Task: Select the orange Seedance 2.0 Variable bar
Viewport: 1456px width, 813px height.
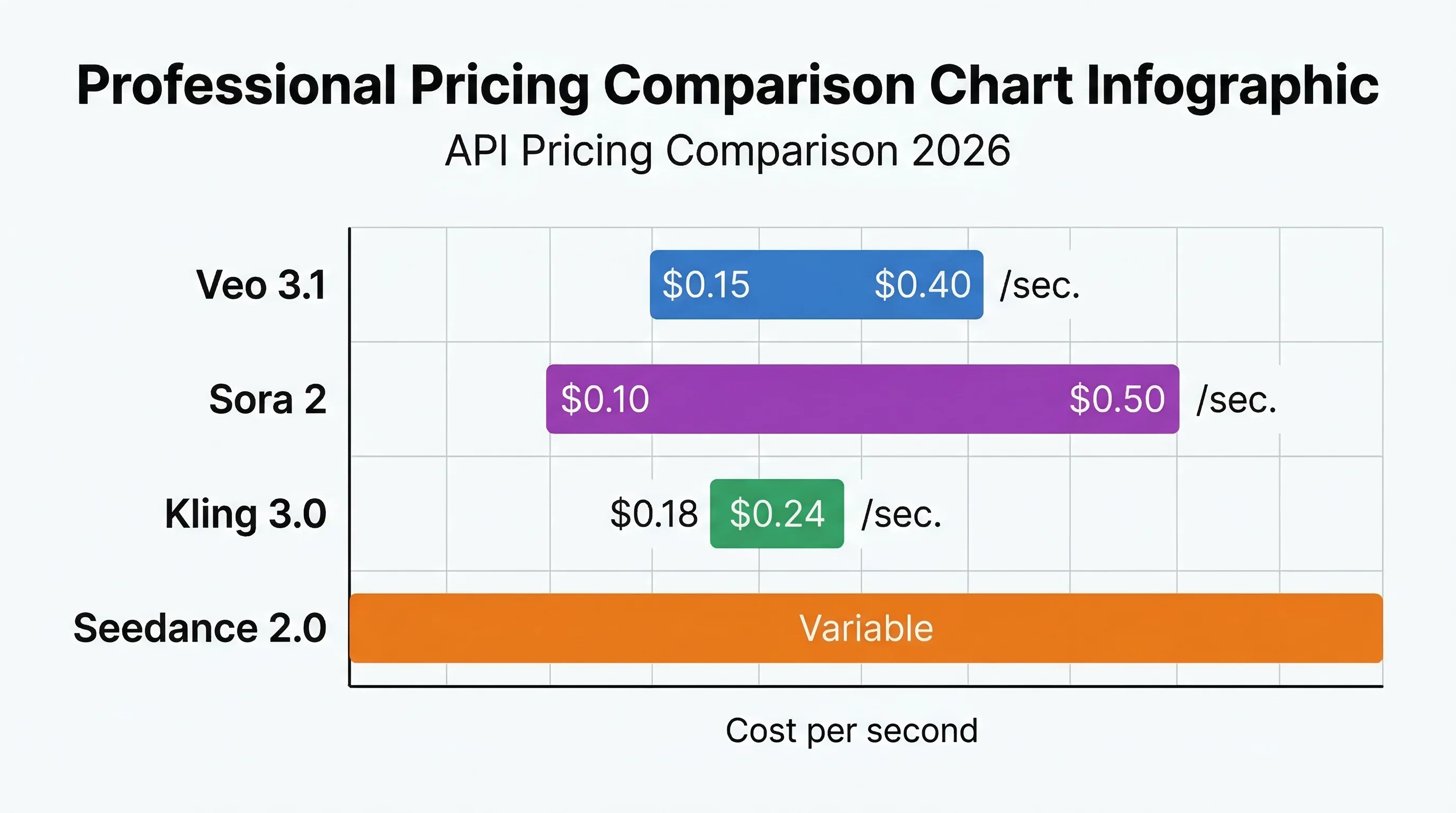Action: (x=866, y=628)
